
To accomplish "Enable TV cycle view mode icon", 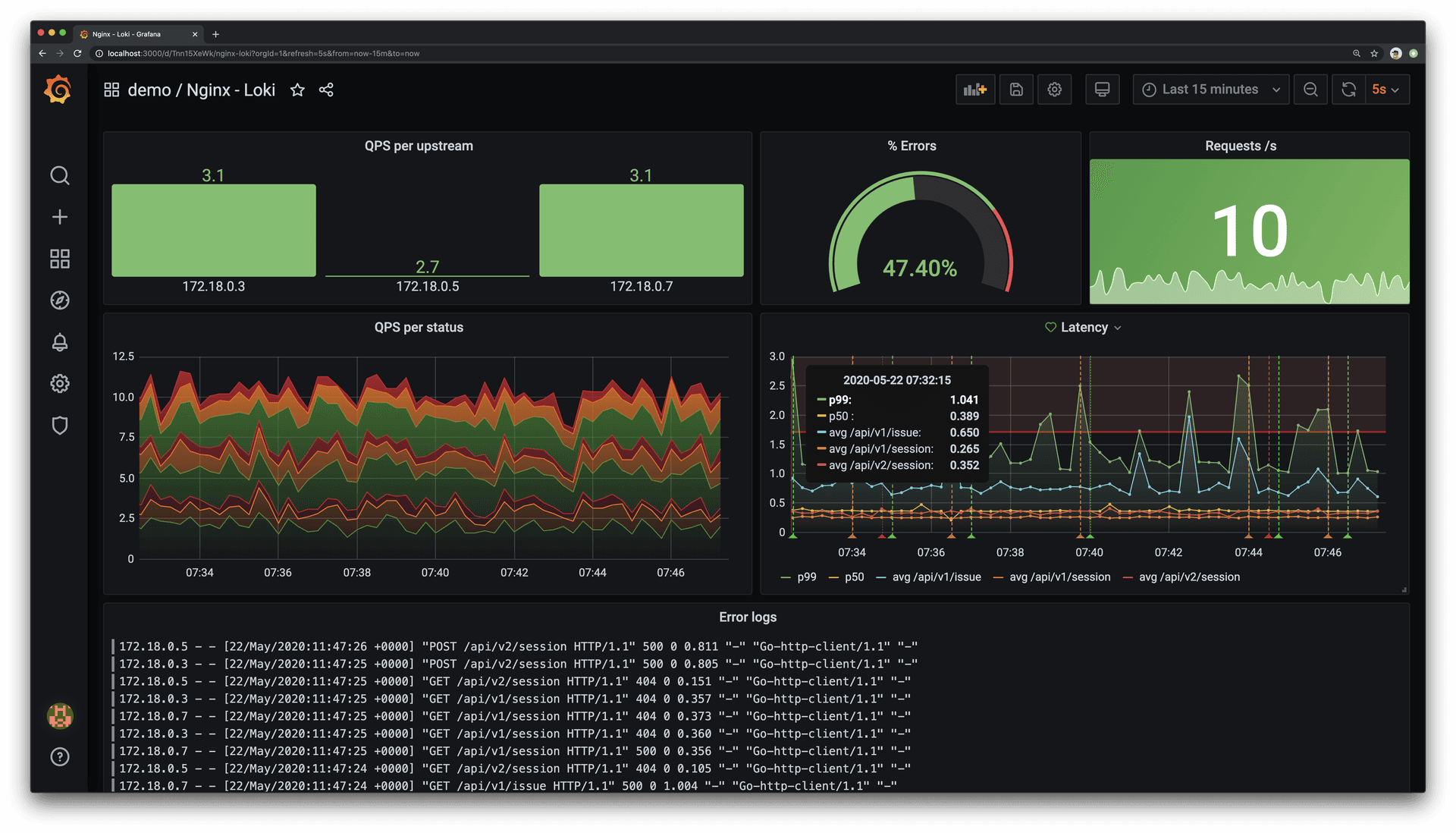I will click(x=1102, y=89).
